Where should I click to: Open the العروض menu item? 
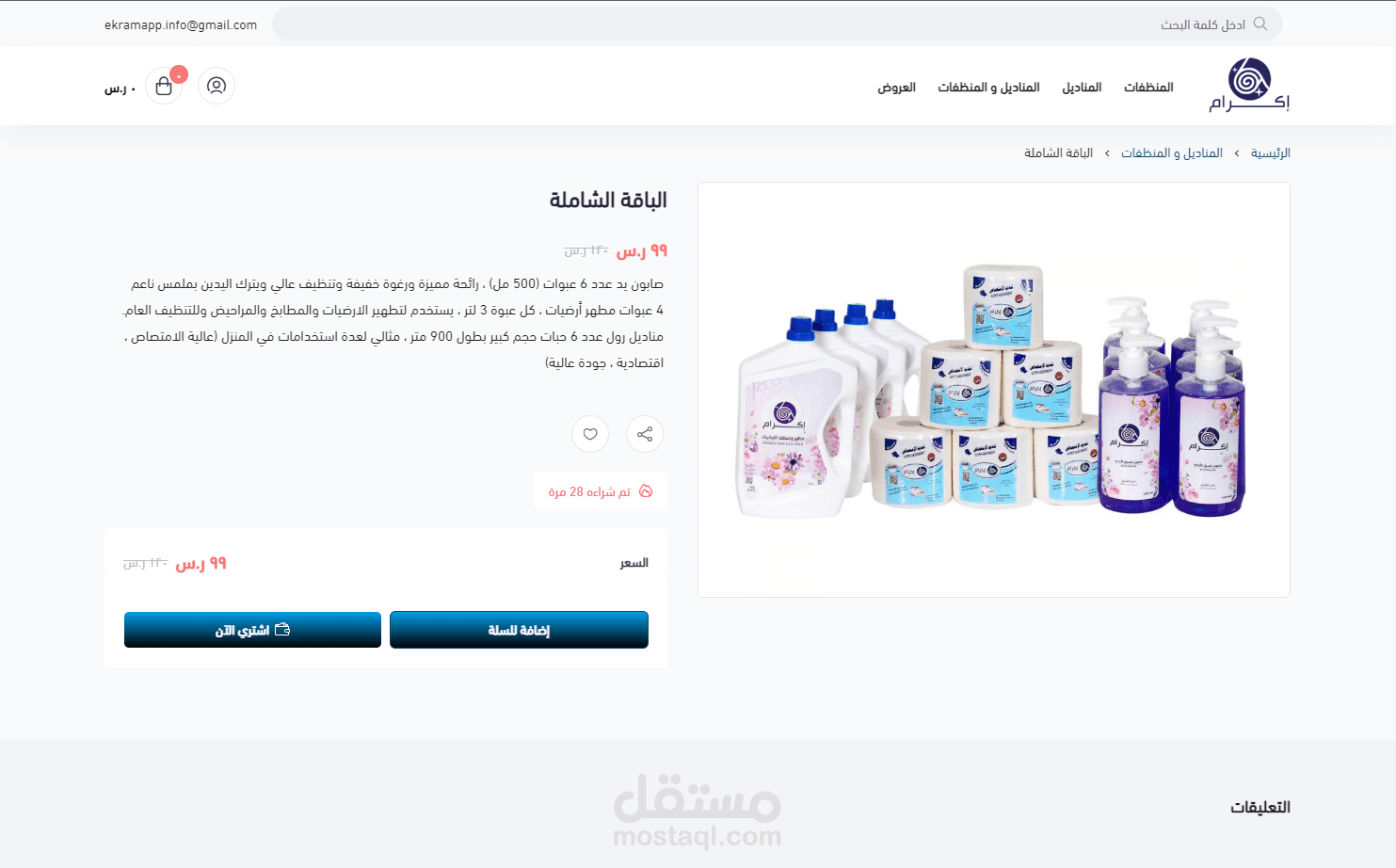896,87
